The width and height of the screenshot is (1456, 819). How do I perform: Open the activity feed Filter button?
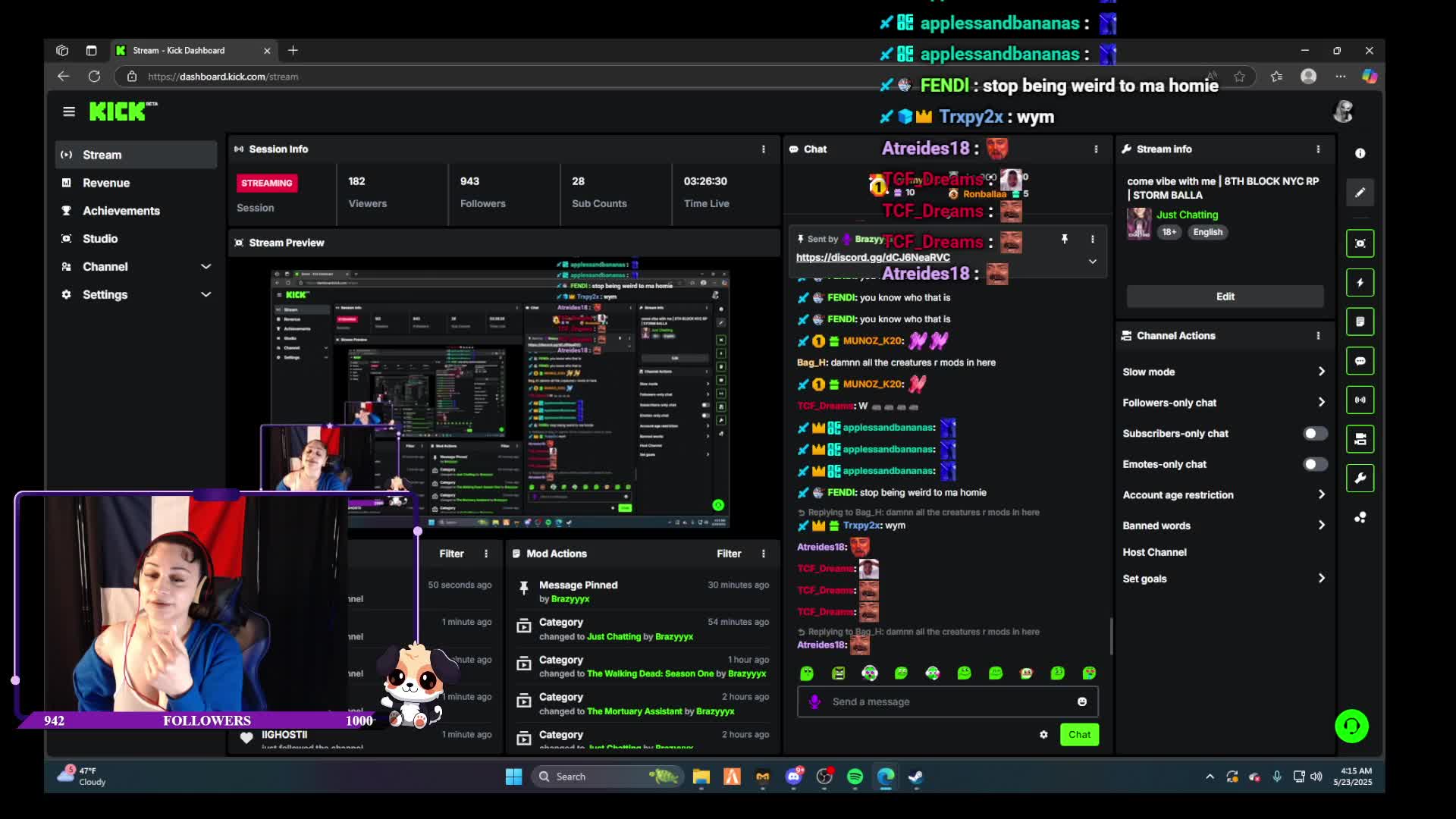451,554
